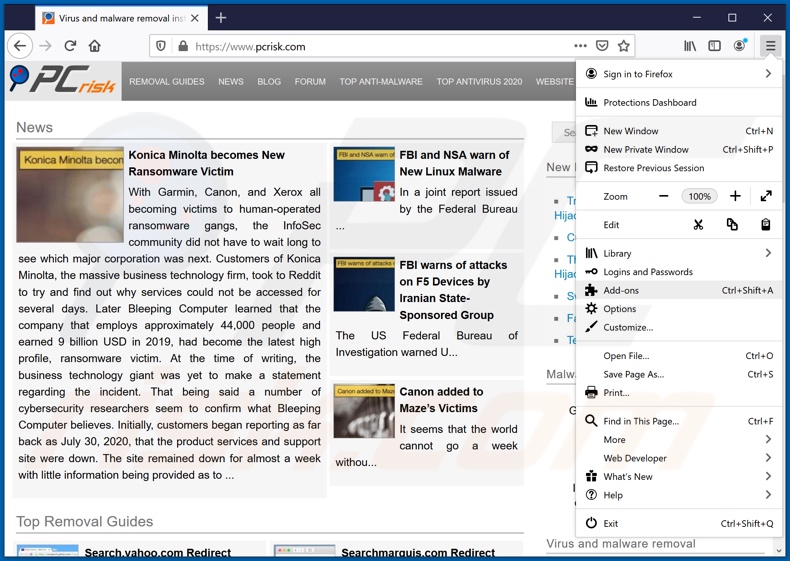
Task: Expand the Web Developer submenu
Action: click(x=679, y=458)
